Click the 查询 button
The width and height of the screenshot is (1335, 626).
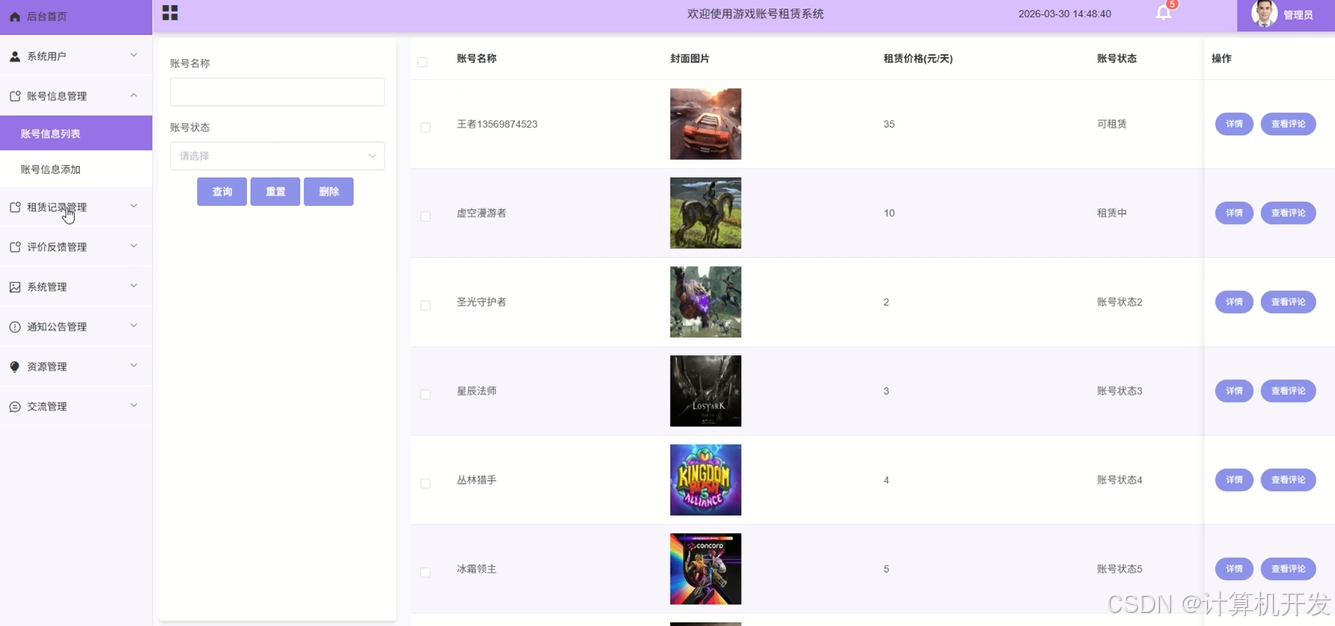[222, 192]
